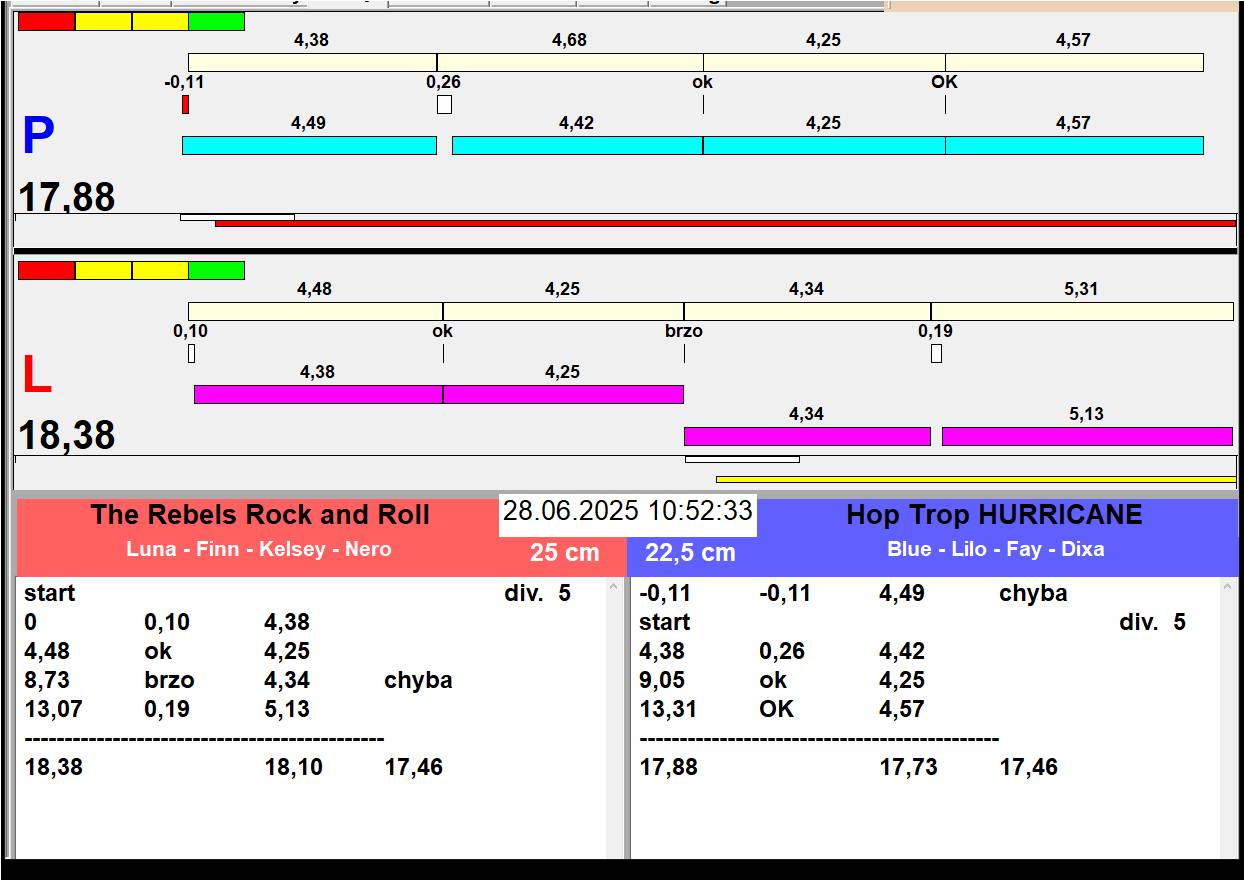Image resolution: width=1244 pixels, height=880 pixels.
Task: Click the 17,73 value in the Hurricane summary
Action: tap(909, 767)
